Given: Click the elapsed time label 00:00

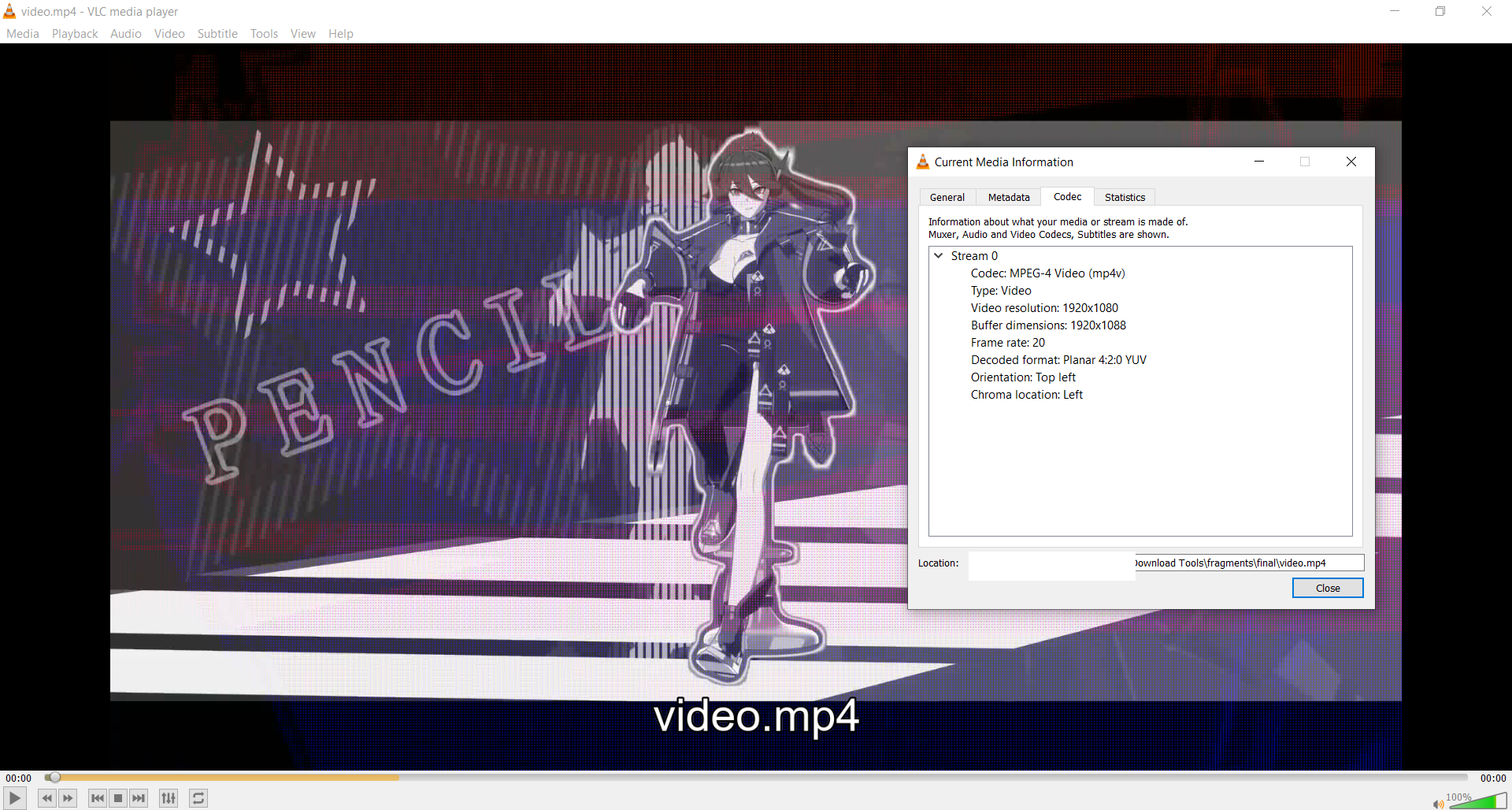Looking at the screenshot, I should 19,778.
